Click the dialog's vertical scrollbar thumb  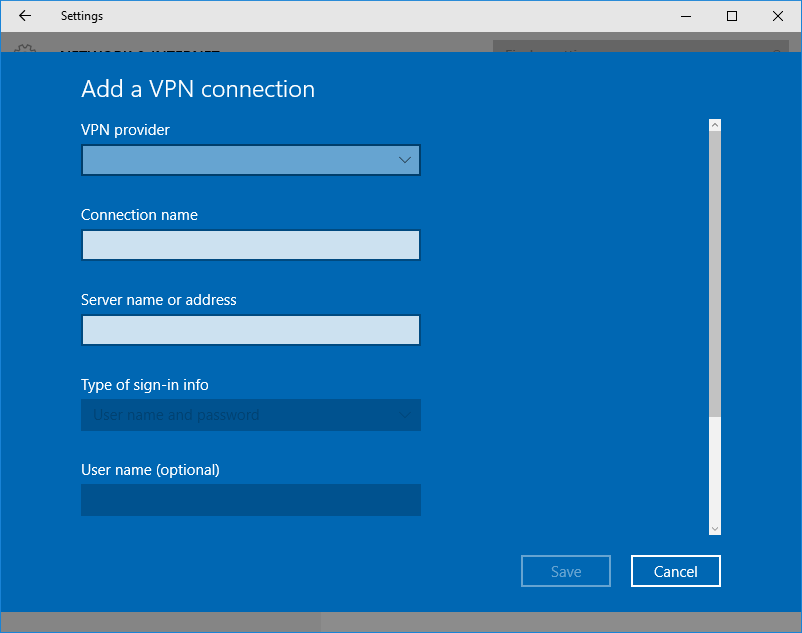pos(715,274)
